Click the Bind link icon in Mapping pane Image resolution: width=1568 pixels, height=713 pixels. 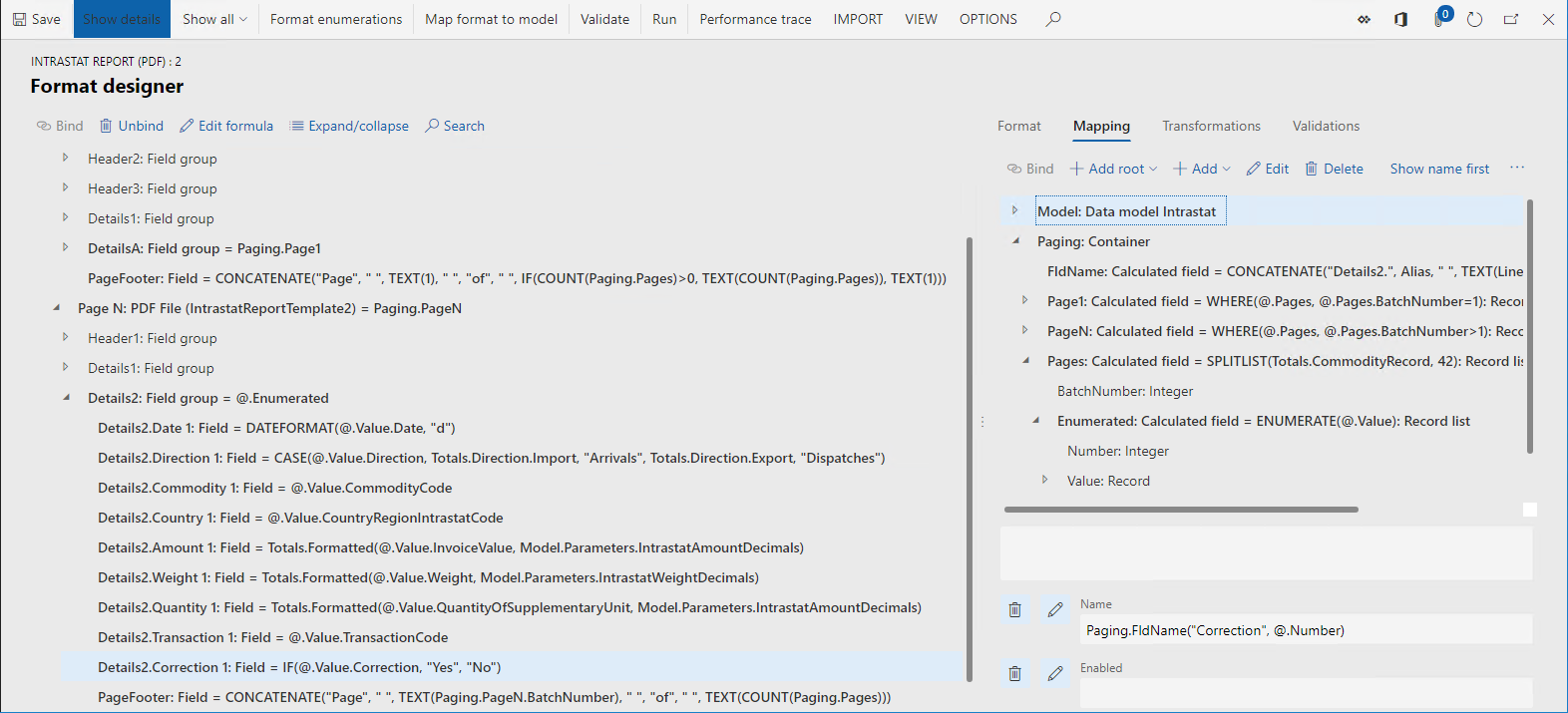[1014, 169]
